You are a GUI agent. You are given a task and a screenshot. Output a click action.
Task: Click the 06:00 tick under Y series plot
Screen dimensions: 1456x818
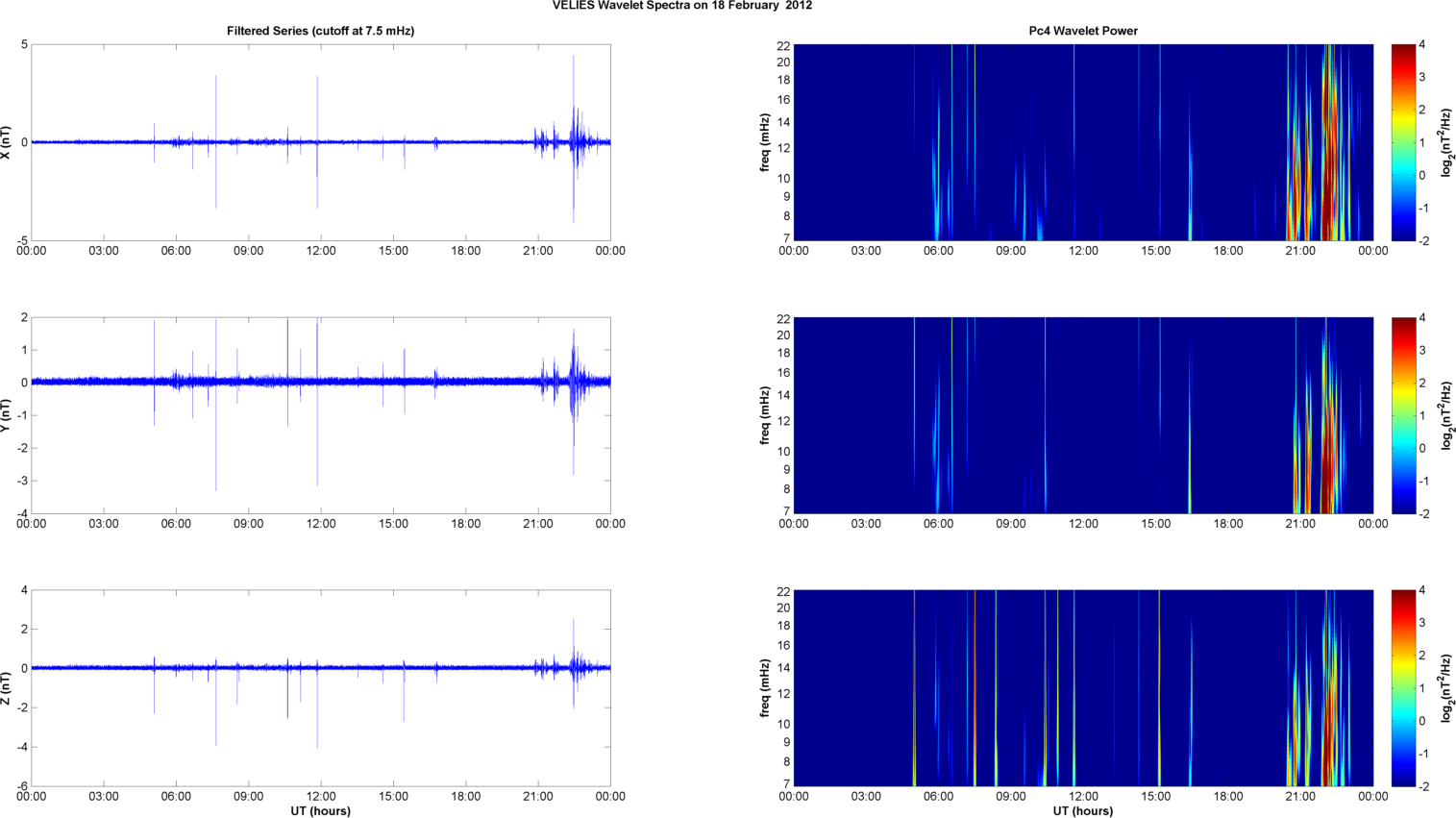click(x=176, y=524)
